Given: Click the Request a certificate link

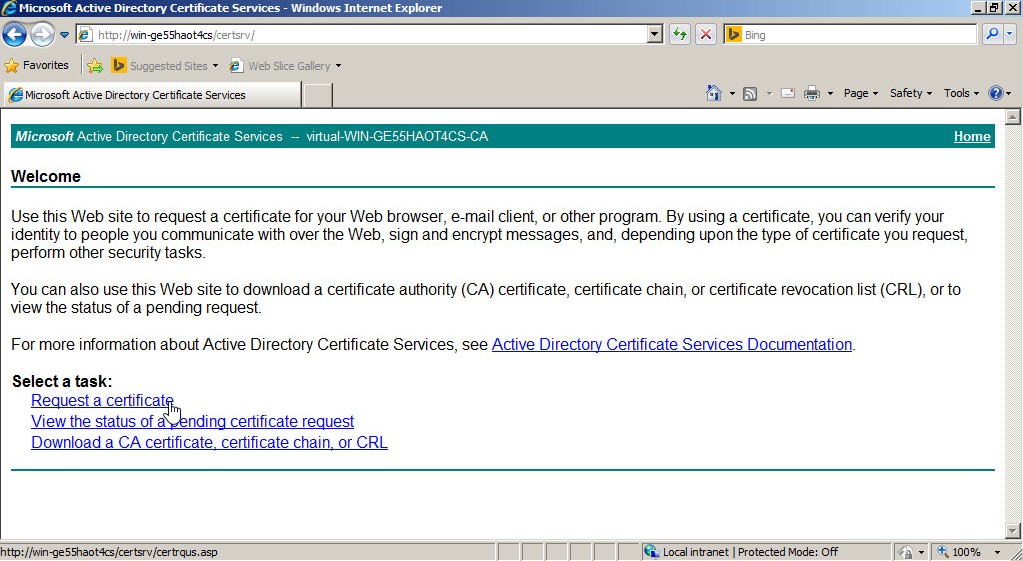Looking at the screenshot, I should (x=102, y=400).
